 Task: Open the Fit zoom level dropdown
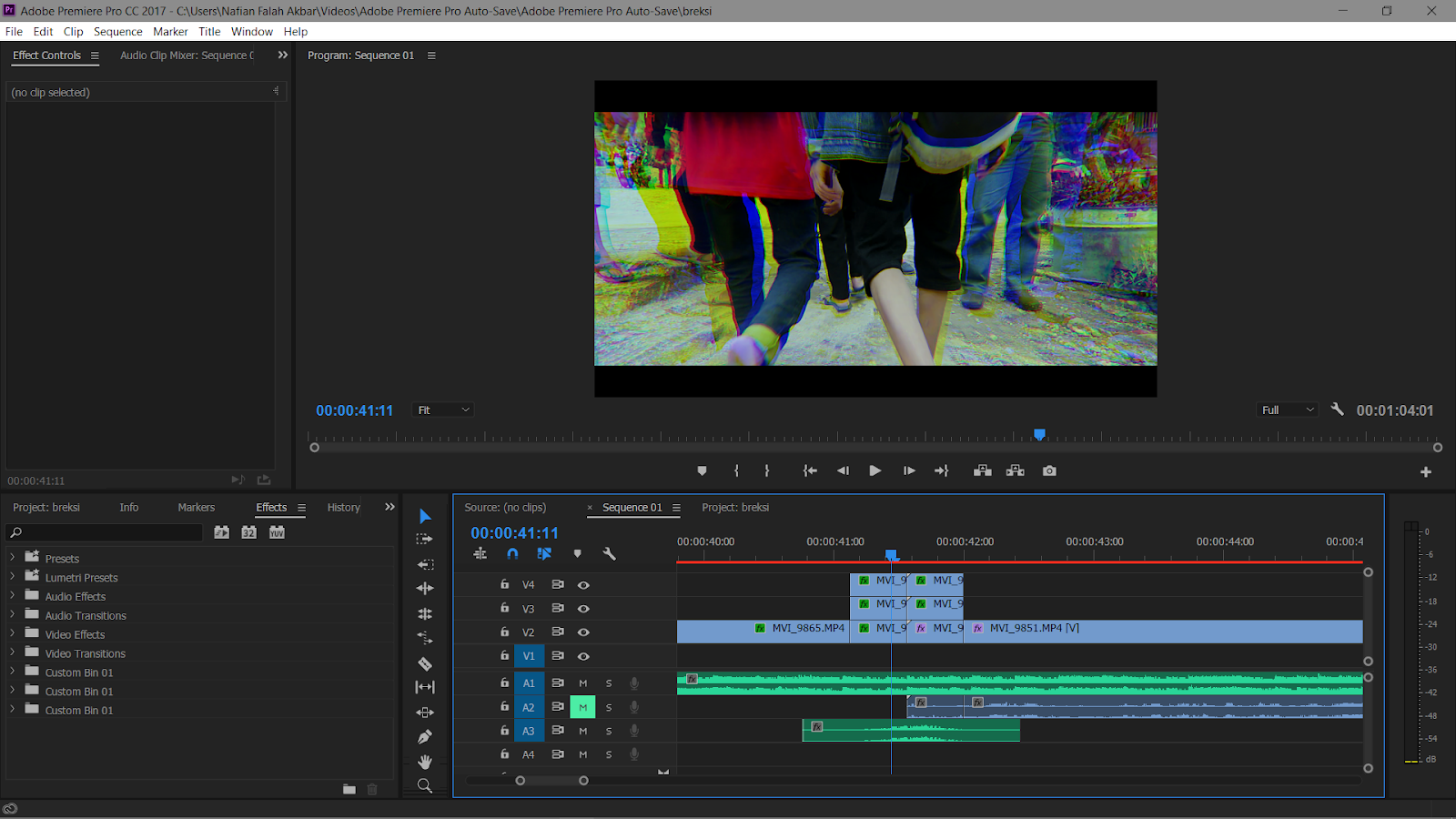443,410
